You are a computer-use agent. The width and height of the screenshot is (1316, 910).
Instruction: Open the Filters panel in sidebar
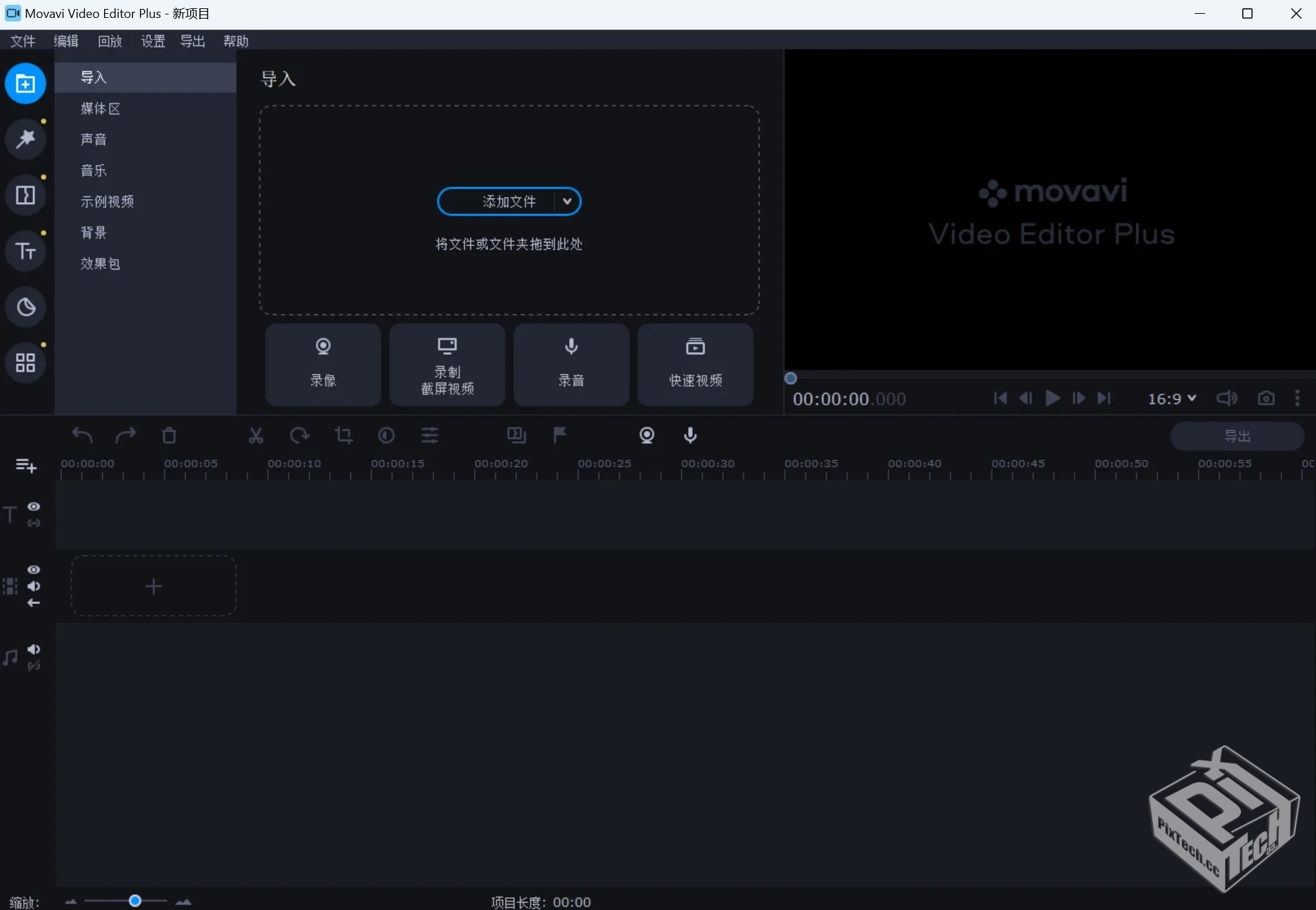coord(25,139)
